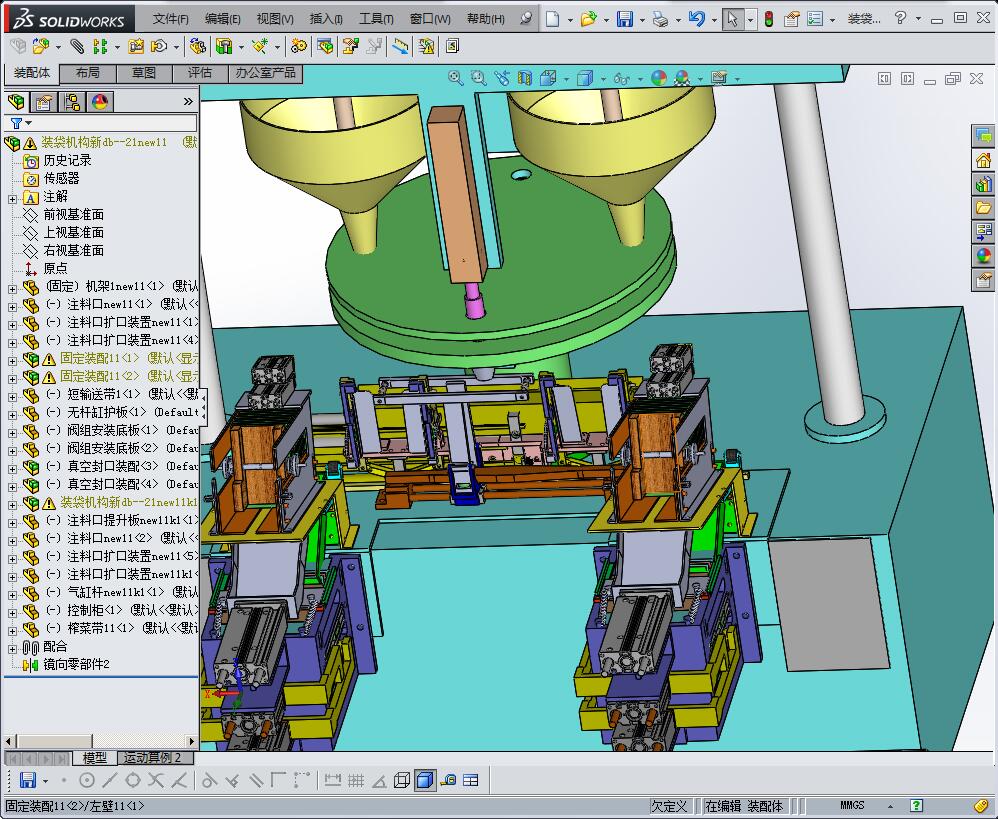The image size is (998, 819).
Task: Open the 文件(F) menu
Action: (x=170, y=19)
